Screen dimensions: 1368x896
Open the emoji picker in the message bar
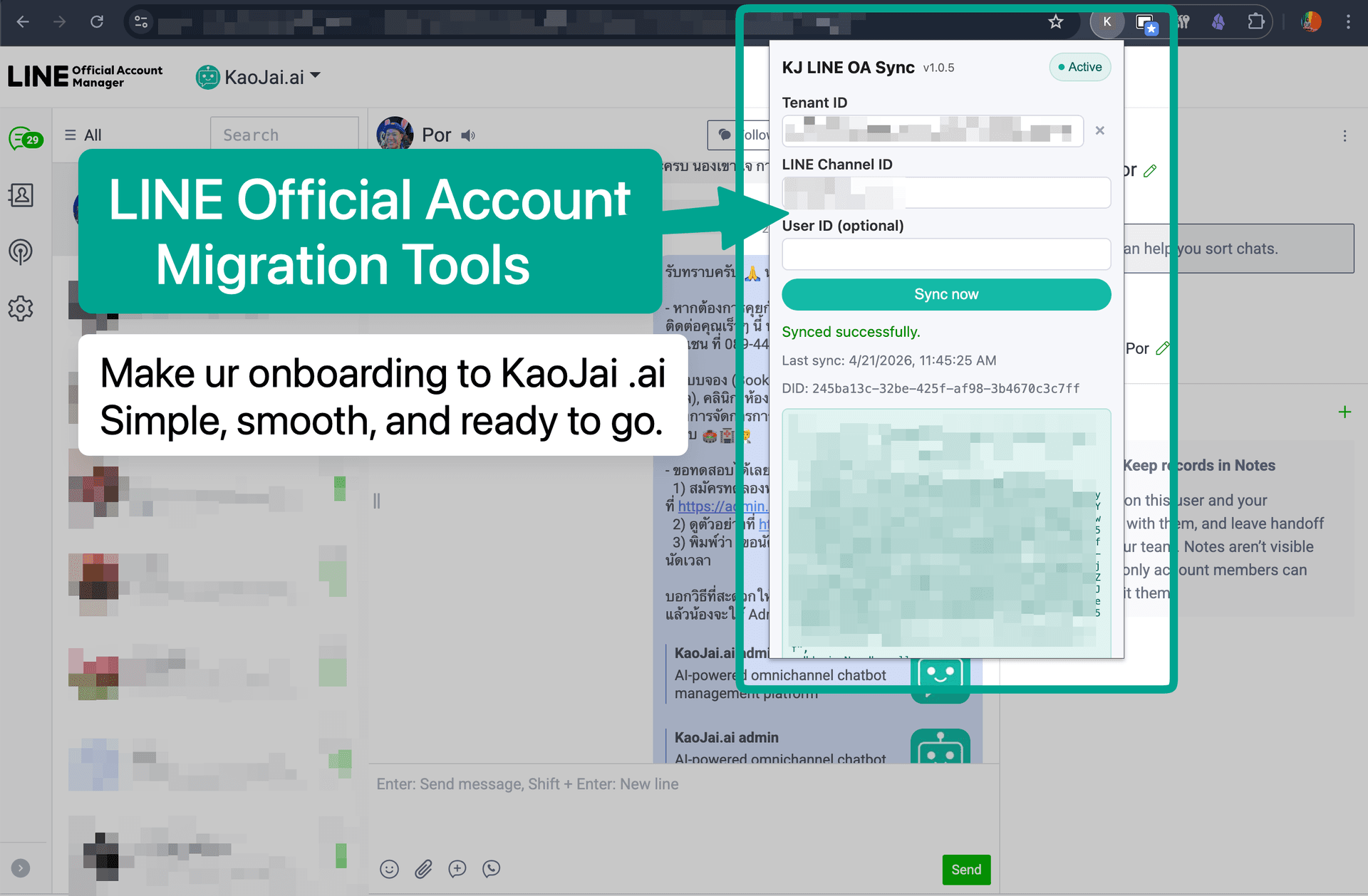click(x=389, y=869)
